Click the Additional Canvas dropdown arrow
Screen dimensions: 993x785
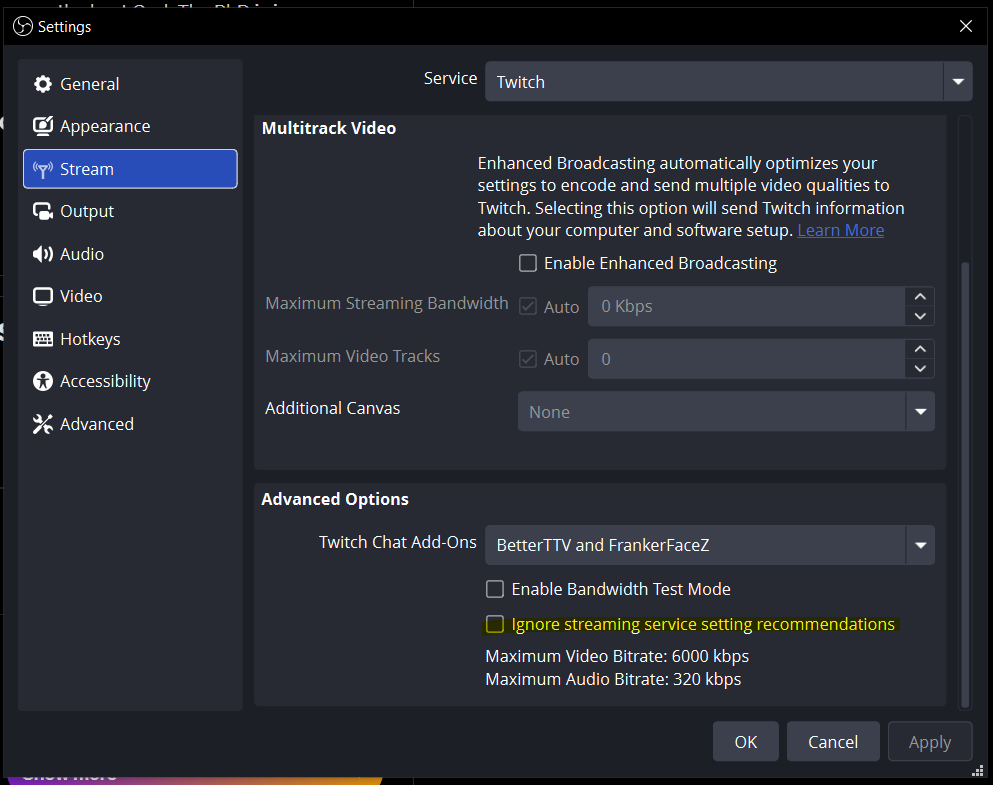pyautogui.click(x=921, y=411)
